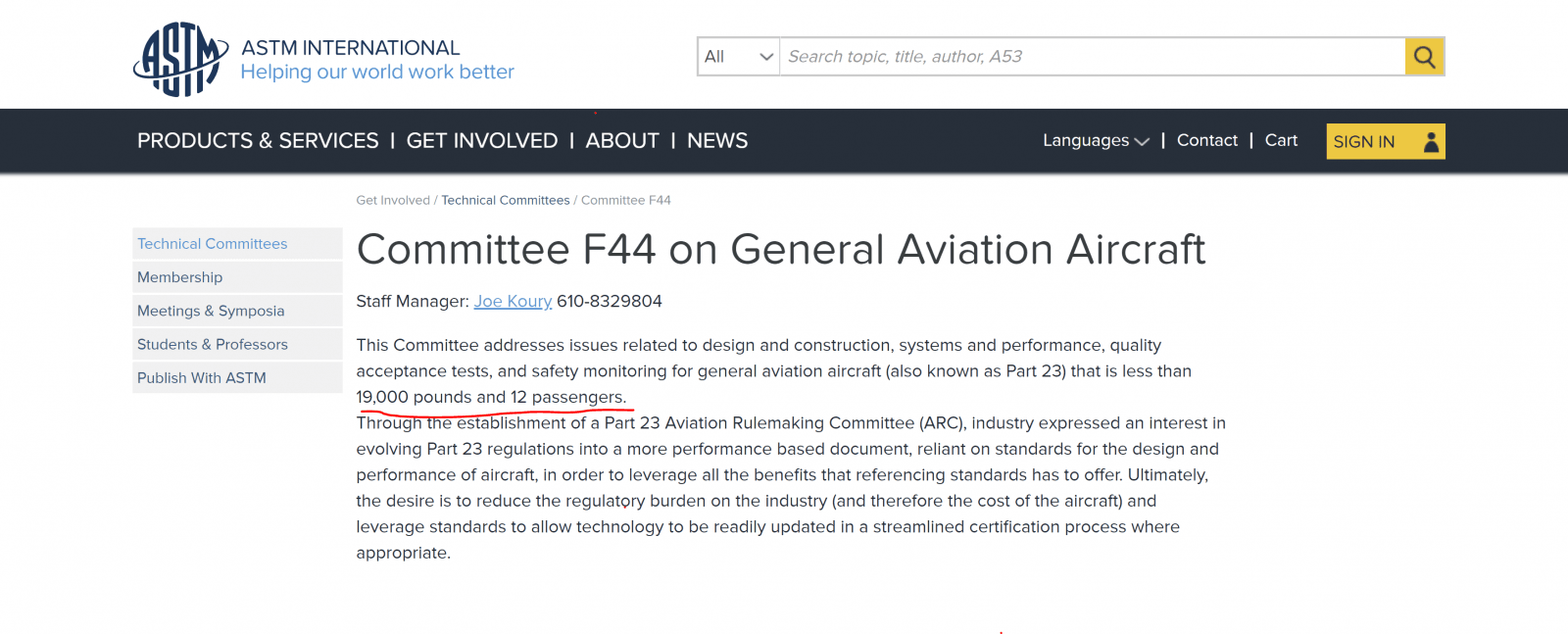Open the Contact page link
This screenshot has height=634, width=1568.
pos(1207,140)
